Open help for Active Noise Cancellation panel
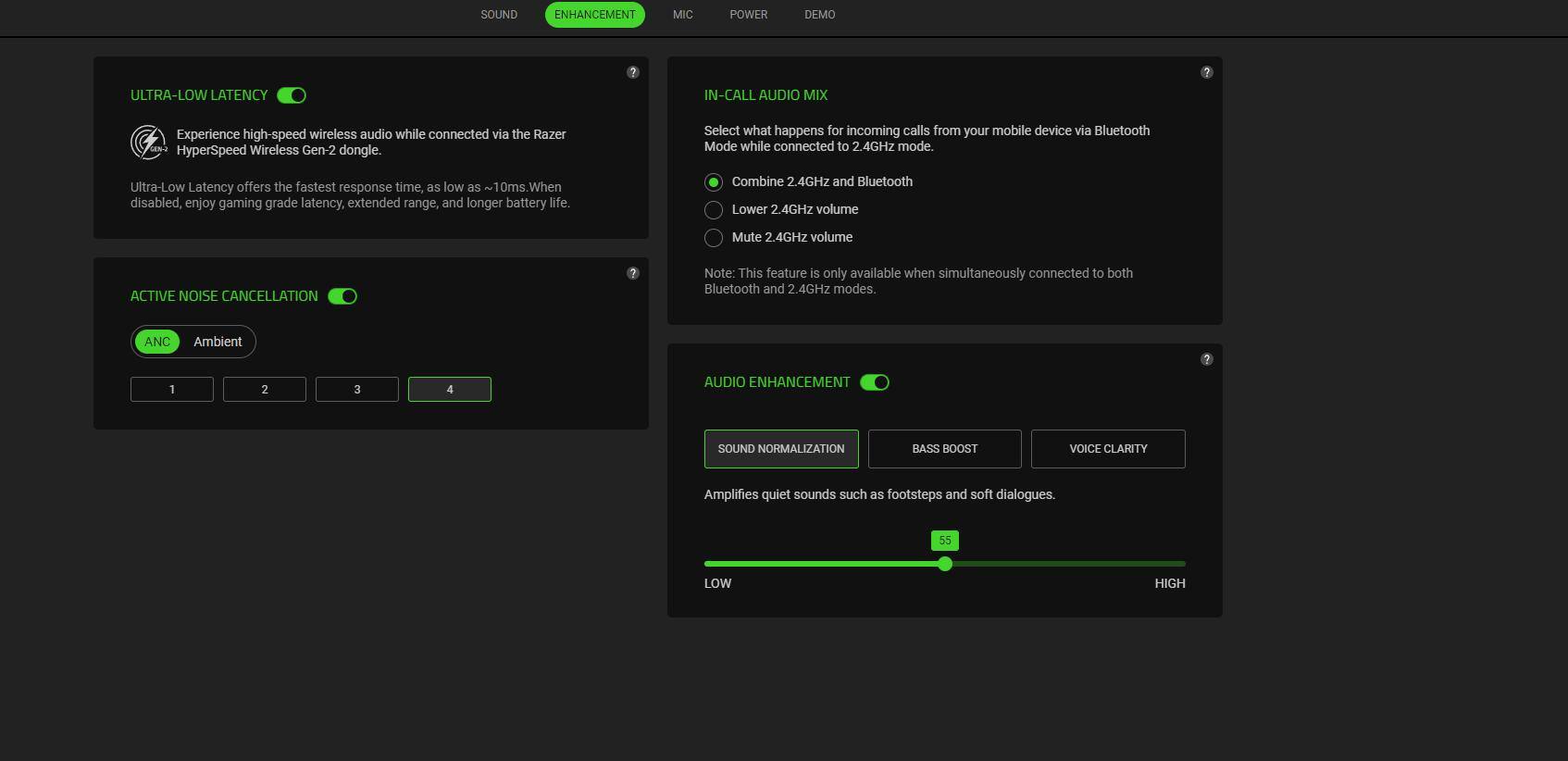1568x761 pixels. [x=633, y=273]
